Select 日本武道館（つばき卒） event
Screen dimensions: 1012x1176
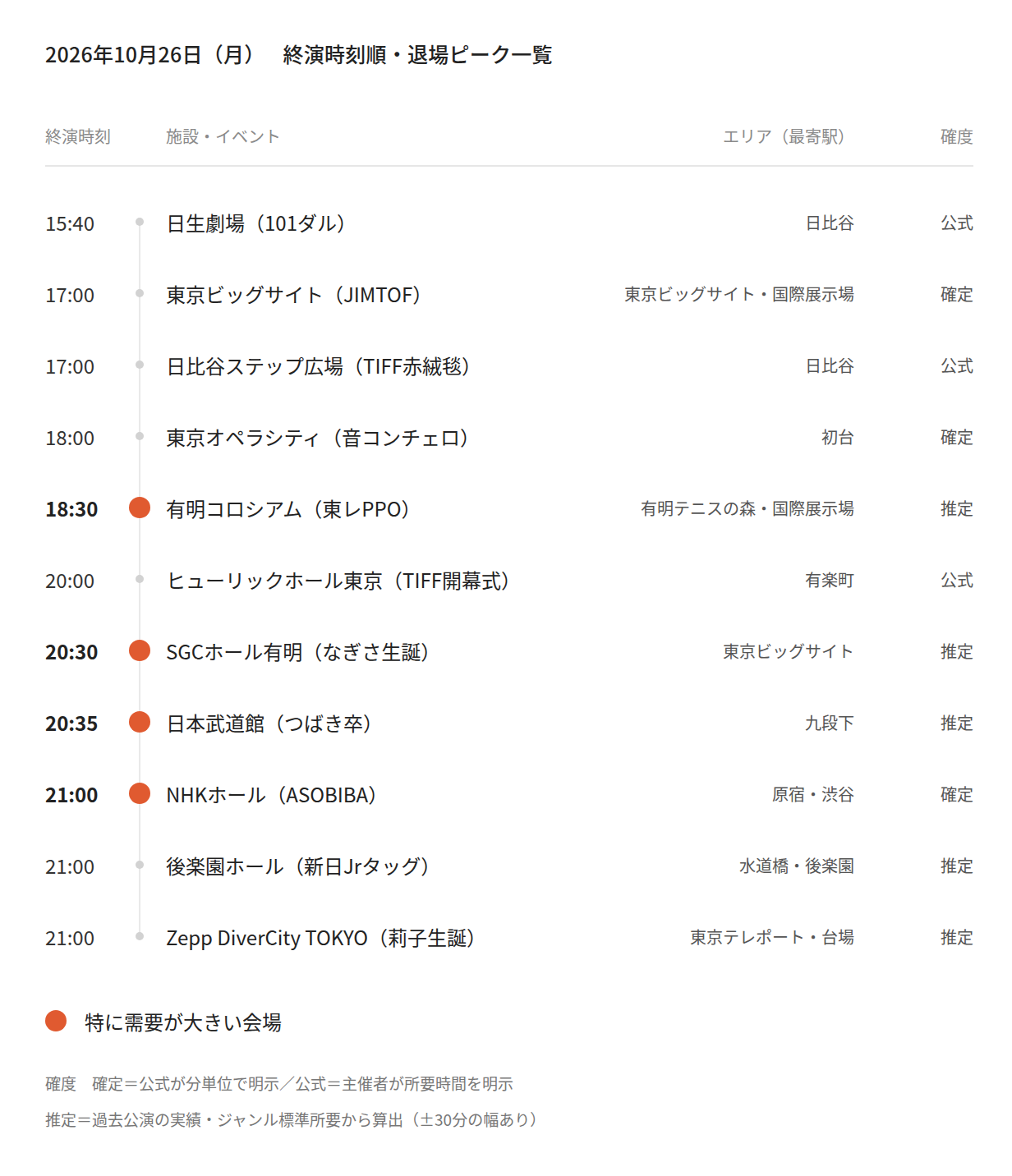coord(269,724)
